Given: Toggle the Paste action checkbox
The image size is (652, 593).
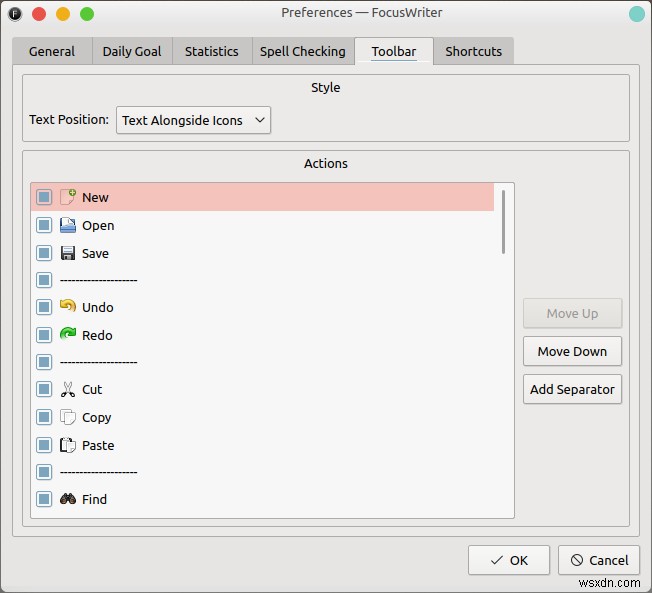Looking at the screenshot, I should [x=44, y=445].
